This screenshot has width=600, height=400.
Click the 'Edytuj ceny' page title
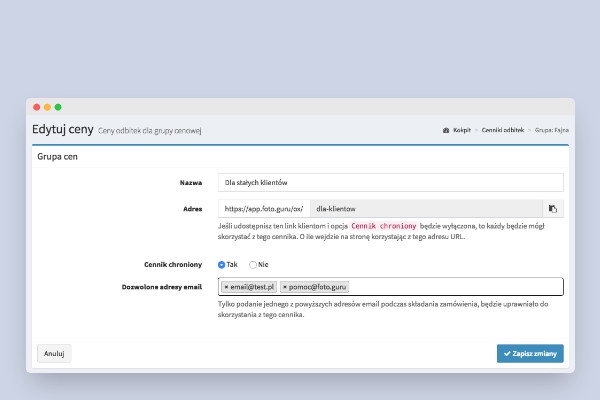tap(62, 129)
